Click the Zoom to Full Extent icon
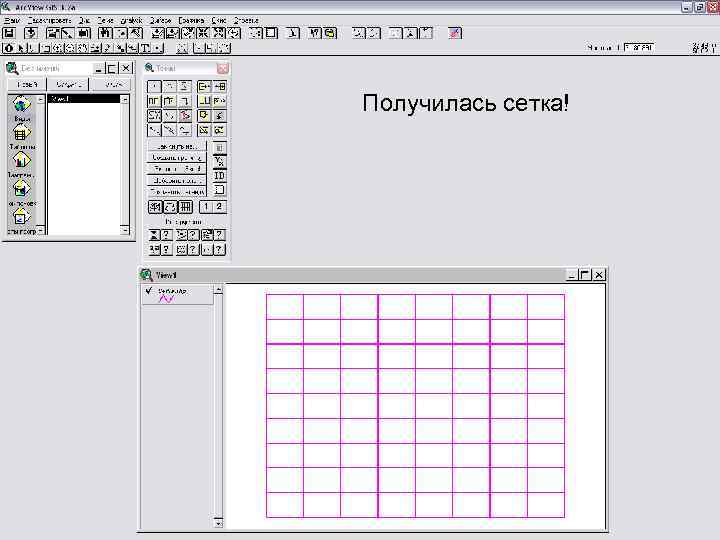This screenshot has width=720, height=540. [158, 33]
